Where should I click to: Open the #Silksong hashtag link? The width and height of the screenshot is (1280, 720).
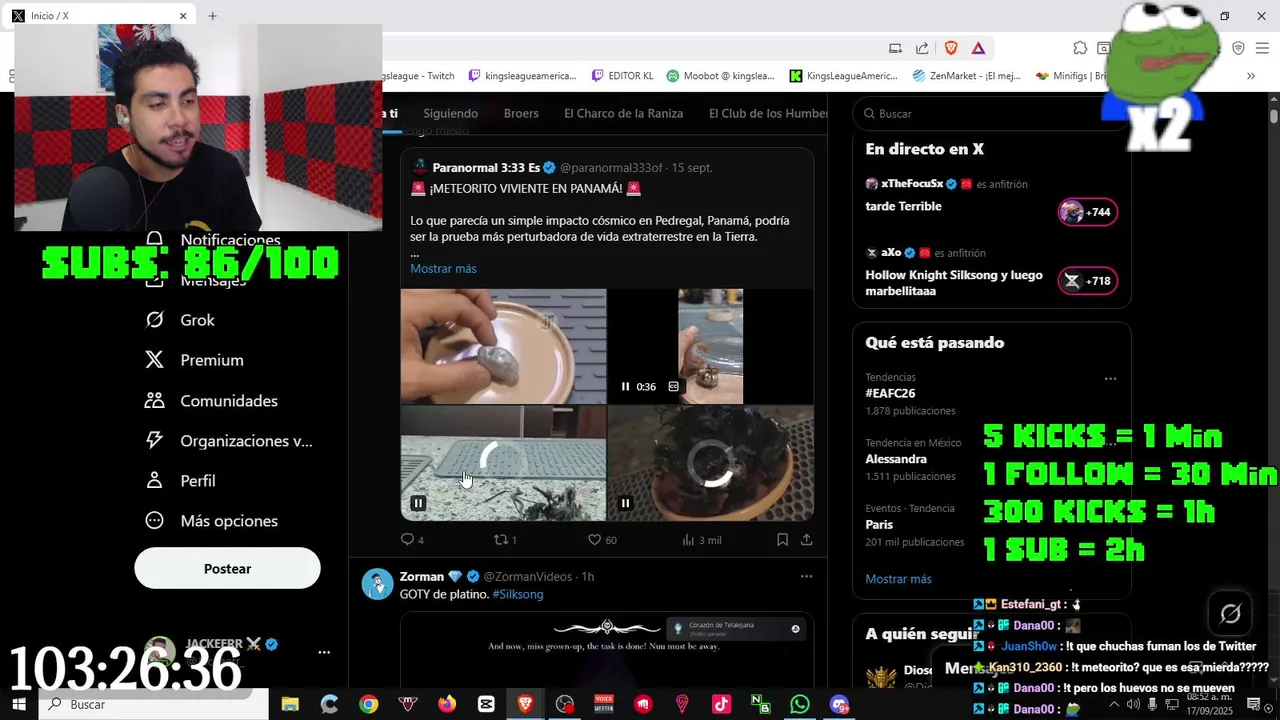[518, 594]
